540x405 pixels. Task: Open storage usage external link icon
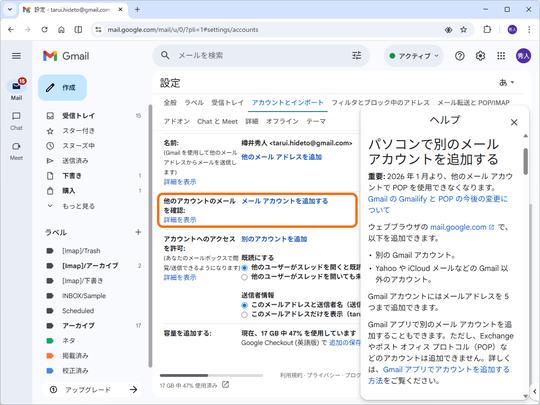point(226,385)
